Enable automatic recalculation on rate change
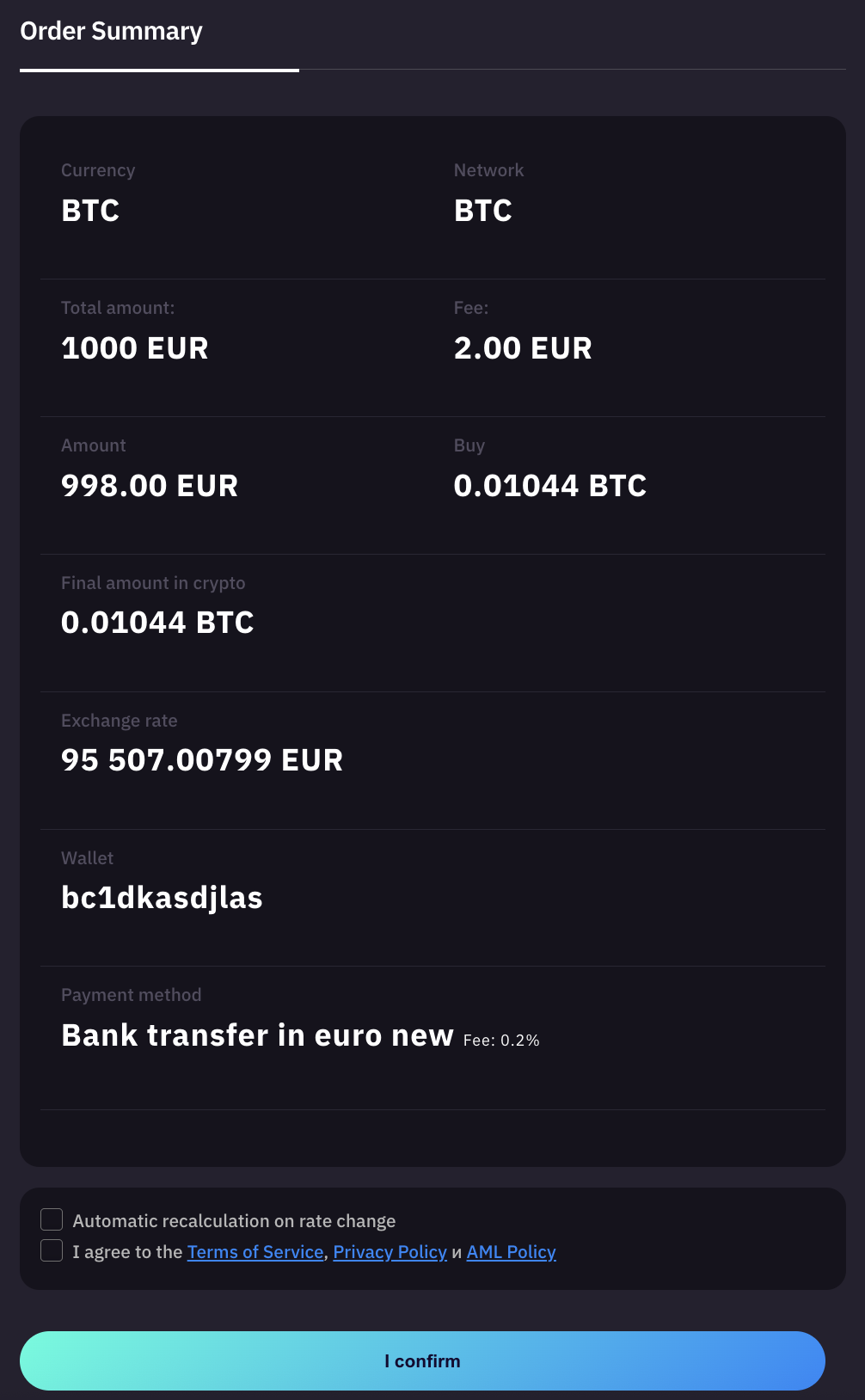Viewport: 865px width, 1400px height. [x=52, y=1219]
